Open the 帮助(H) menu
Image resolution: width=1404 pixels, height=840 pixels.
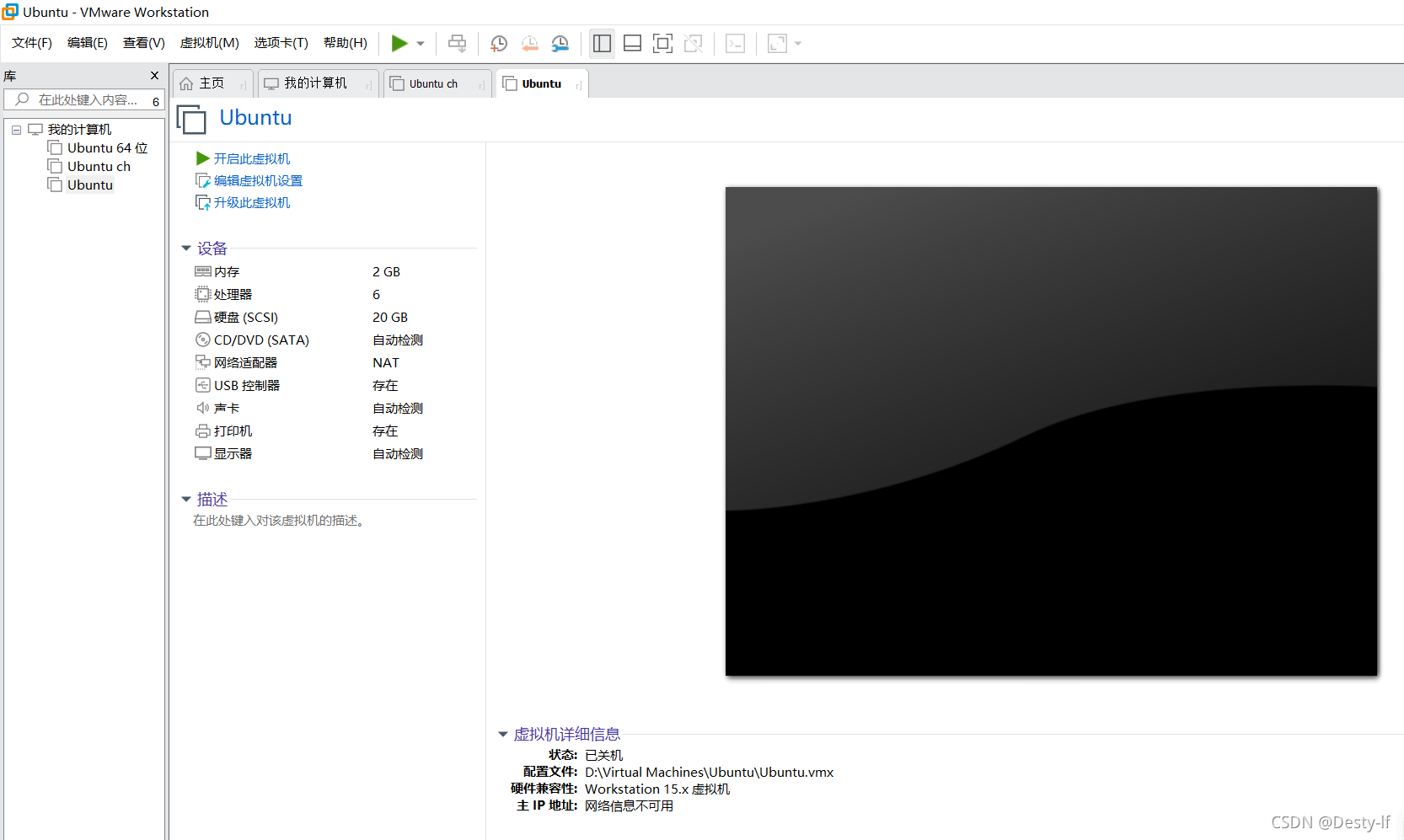click(x=346, y=43)
